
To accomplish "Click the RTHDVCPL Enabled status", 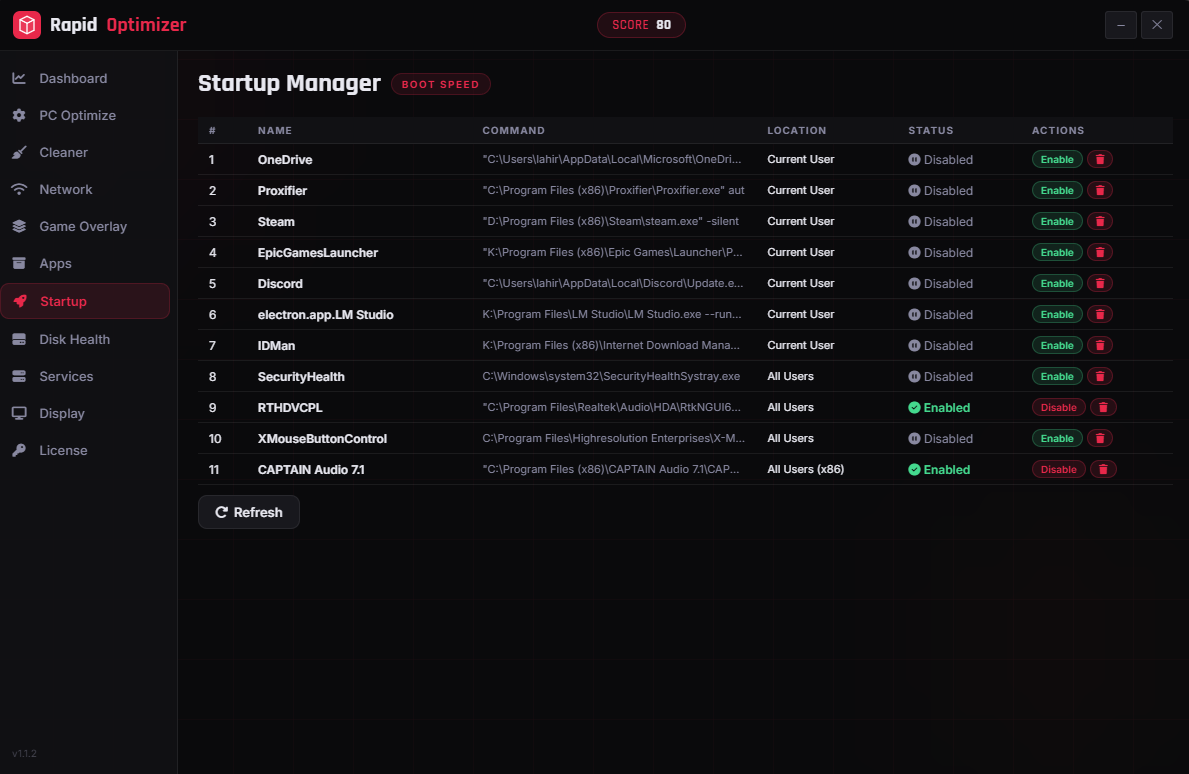I will pyautogui.click(x=940, y=408).
